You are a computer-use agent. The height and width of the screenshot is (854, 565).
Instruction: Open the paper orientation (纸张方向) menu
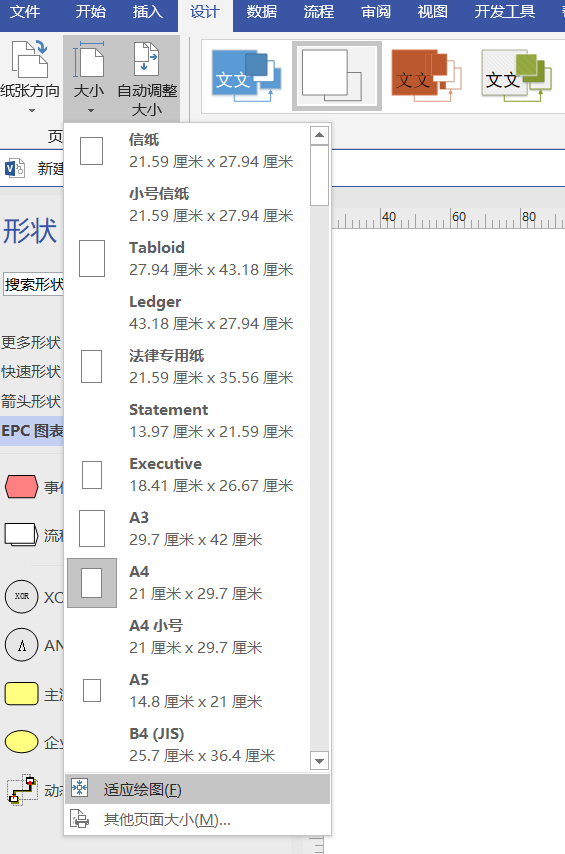coord(29,76)
